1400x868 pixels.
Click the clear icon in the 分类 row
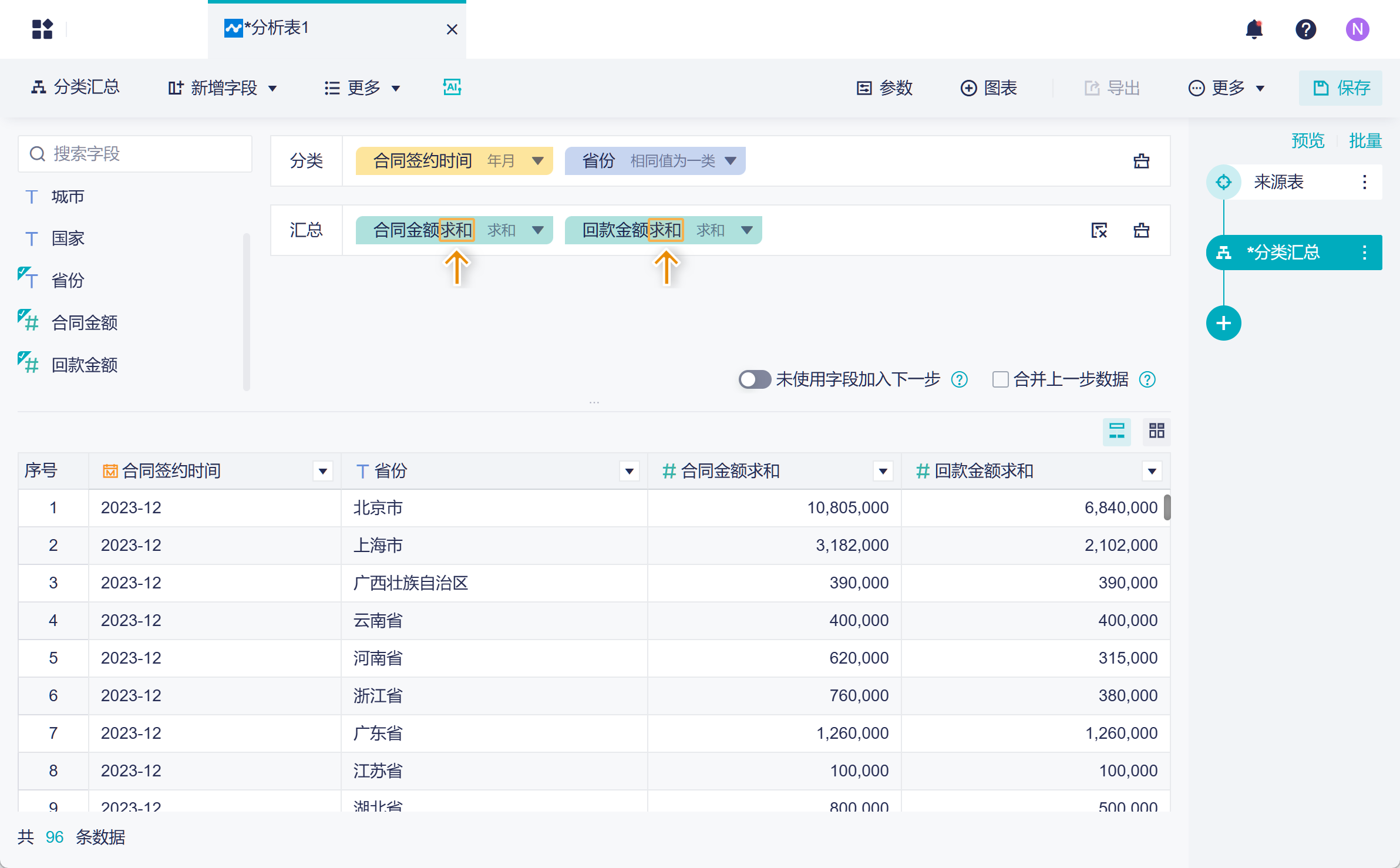point(1141,161)
